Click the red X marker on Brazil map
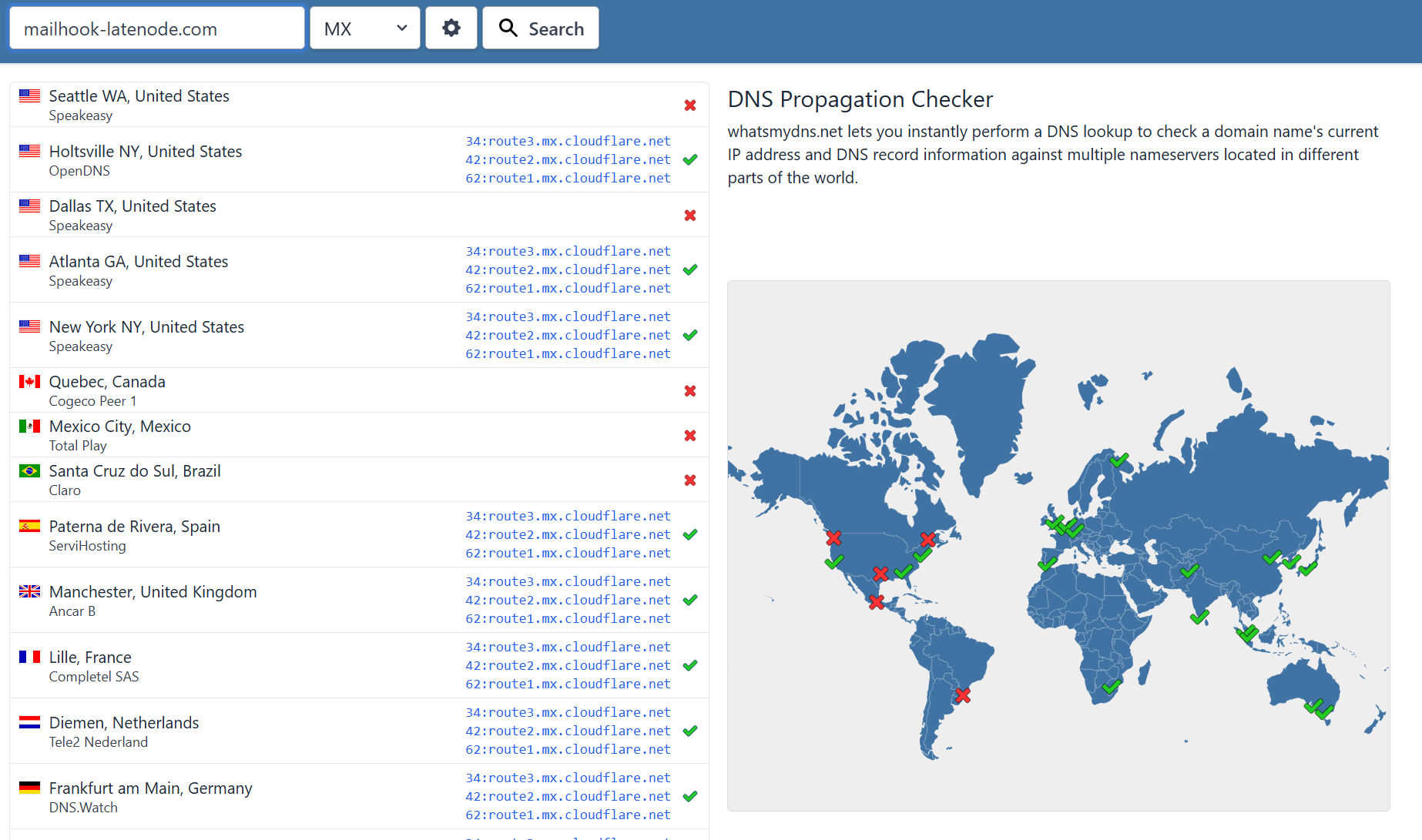The height and width of the screenshot is (840, 1422). pyautogui.click(x=963, y=696)
